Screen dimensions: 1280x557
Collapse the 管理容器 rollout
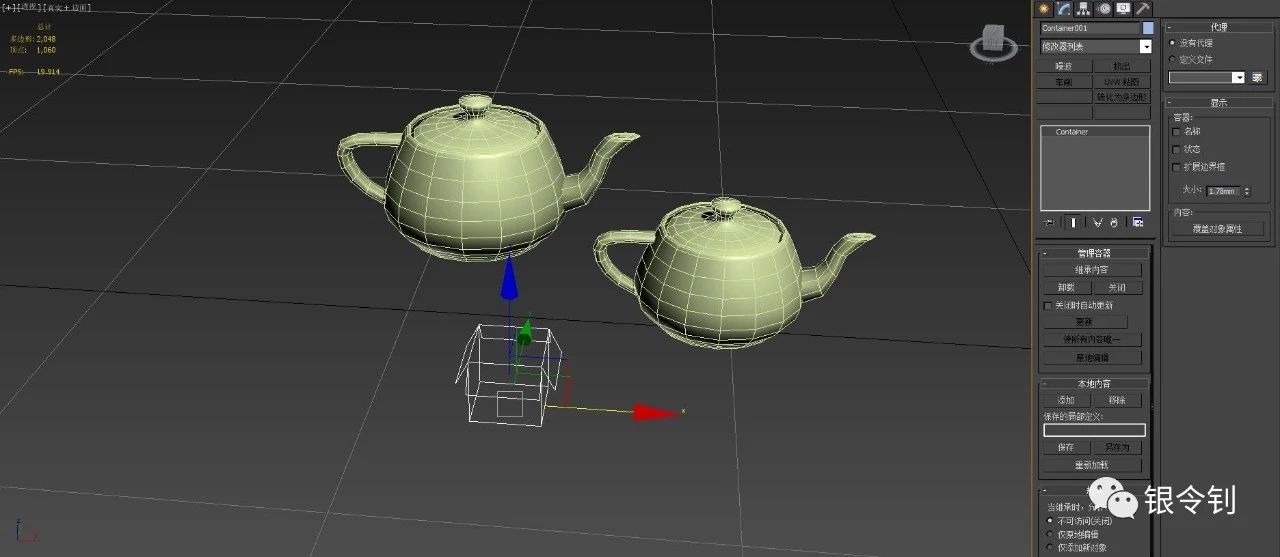1094,253
